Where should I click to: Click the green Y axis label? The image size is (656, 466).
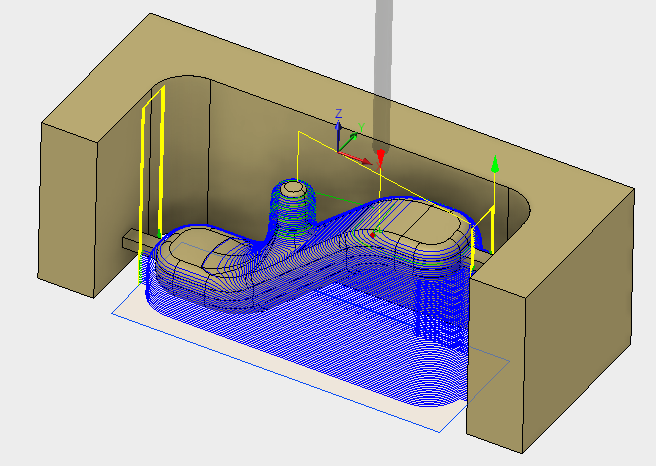click(x=361, y=127)
